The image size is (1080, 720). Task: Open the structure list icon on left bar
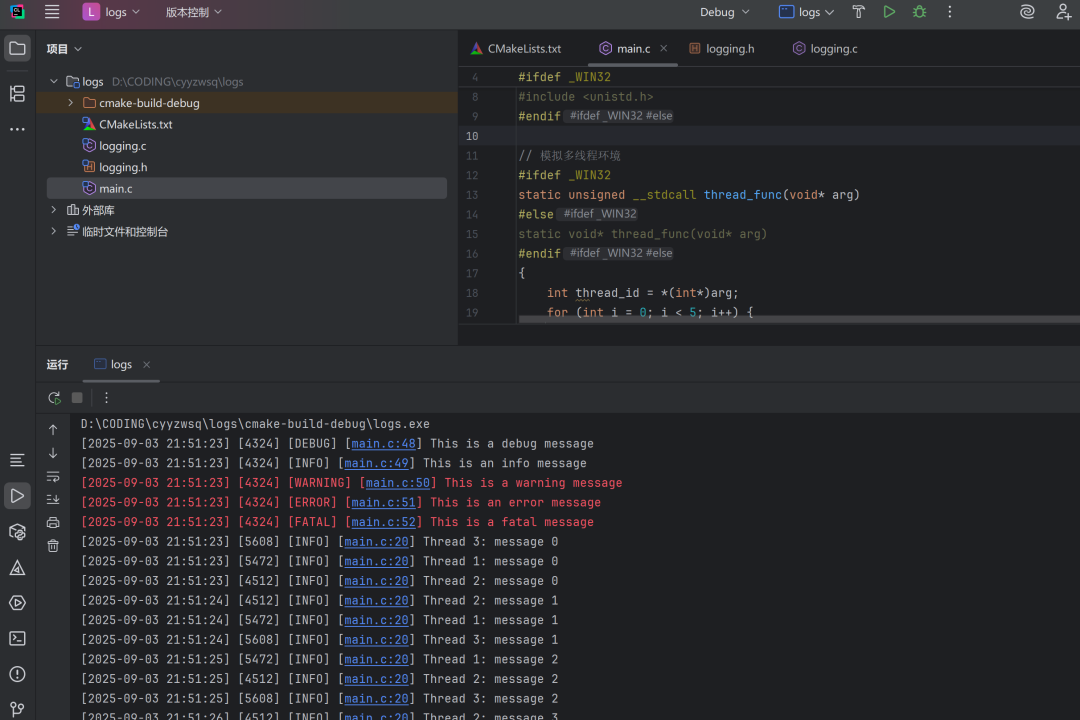17,460
